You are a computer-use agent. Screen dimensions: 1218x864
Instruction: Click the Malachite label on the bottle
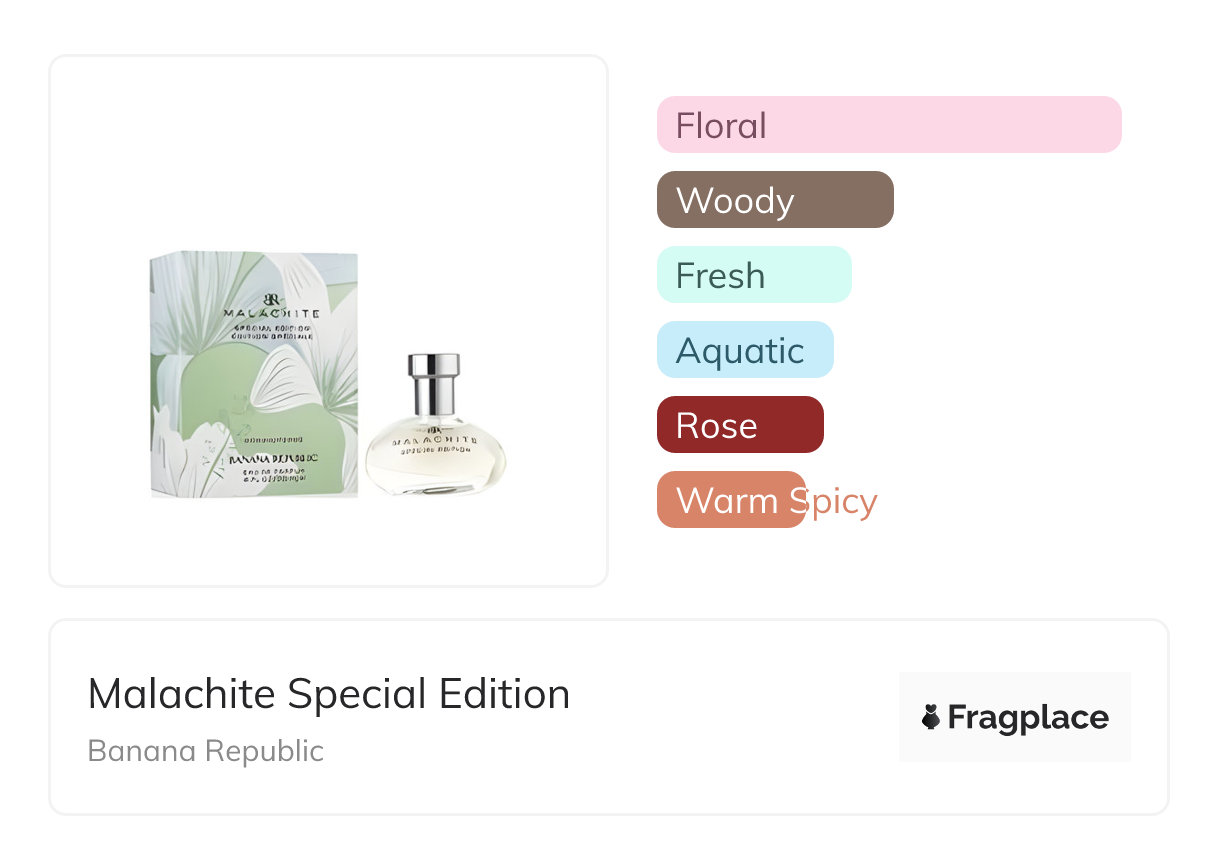(434, 439)
